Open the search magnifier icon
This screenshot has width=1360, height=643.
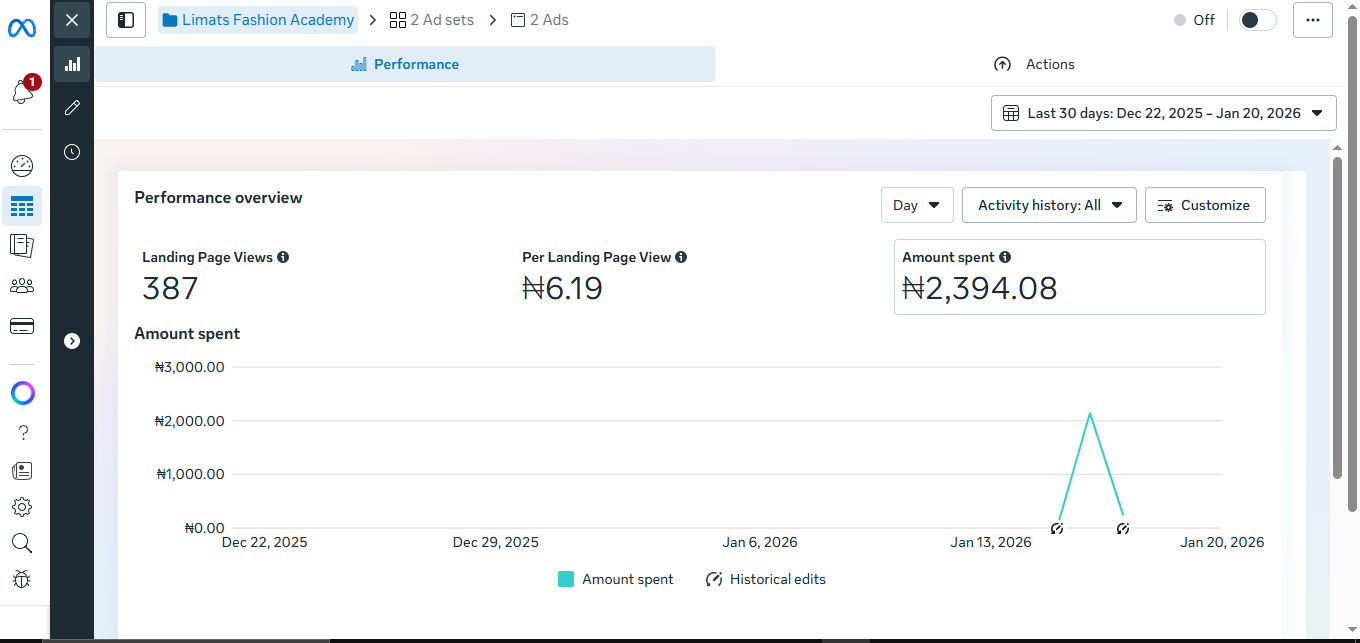point(22,543)
